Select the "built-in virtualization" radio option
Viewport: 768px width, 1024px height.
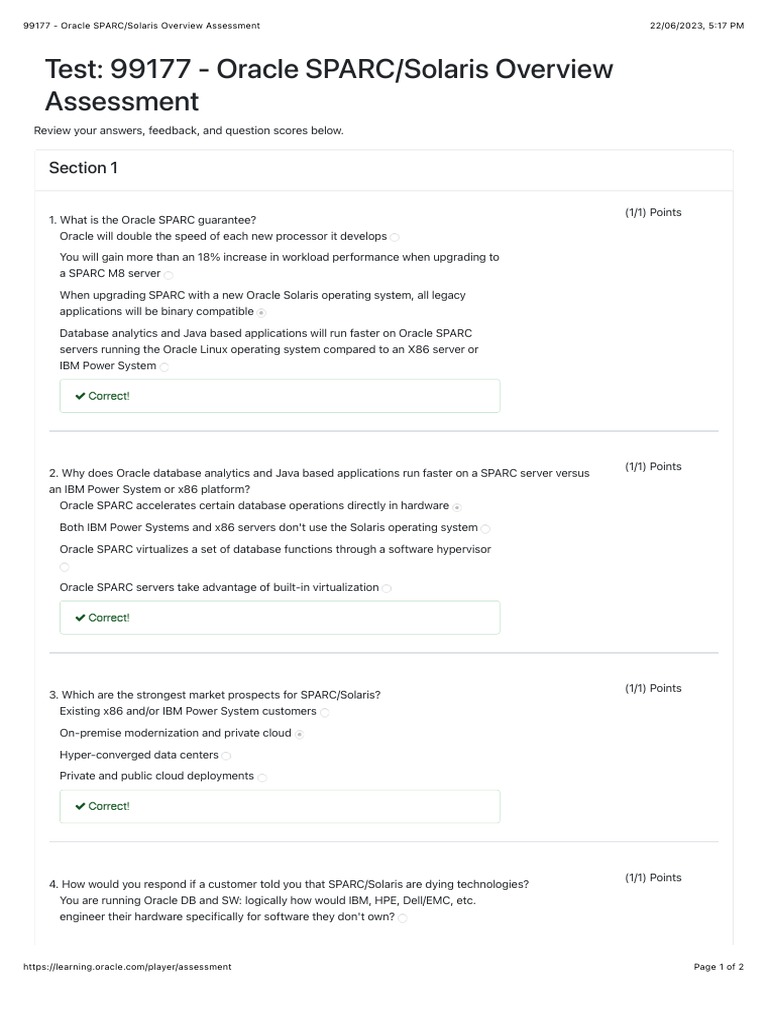387,588
